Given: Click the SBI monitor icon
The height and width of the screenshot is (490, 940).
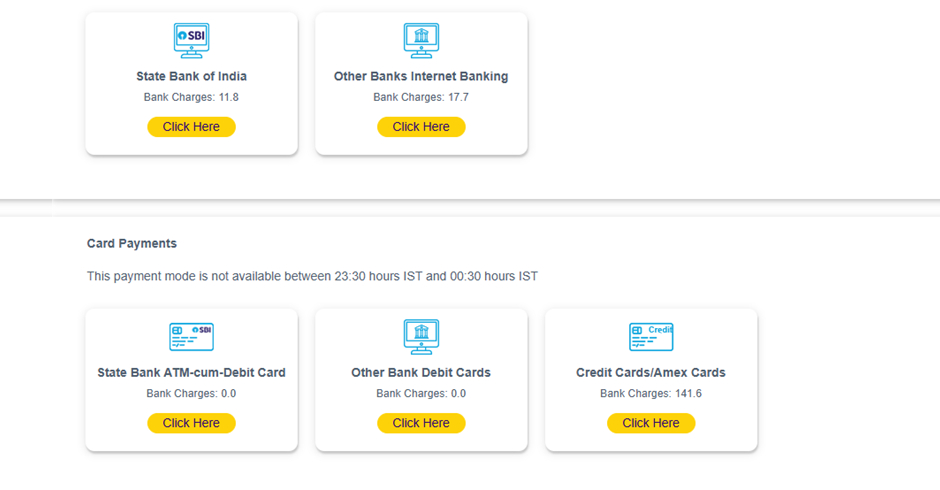Looking at the screenshot, I should click(191, 40).
